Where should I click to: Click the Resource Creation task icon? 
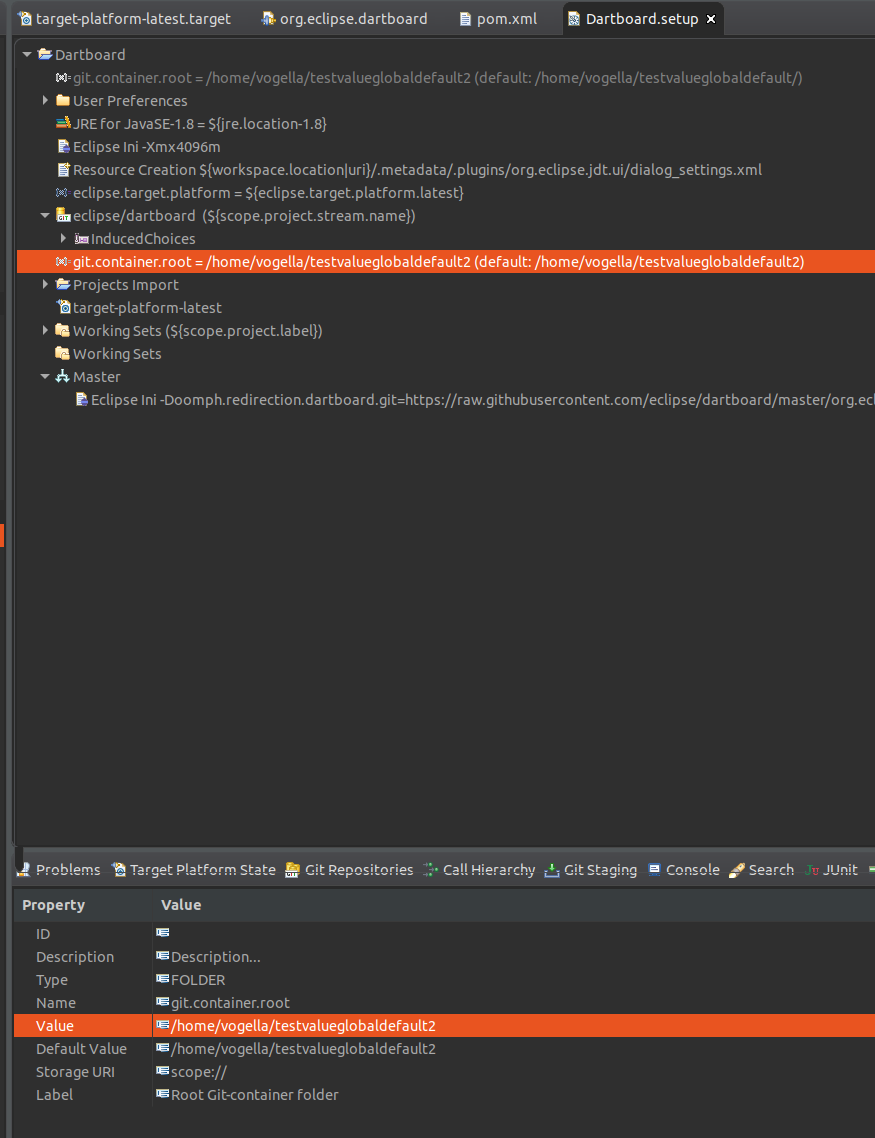63,170
